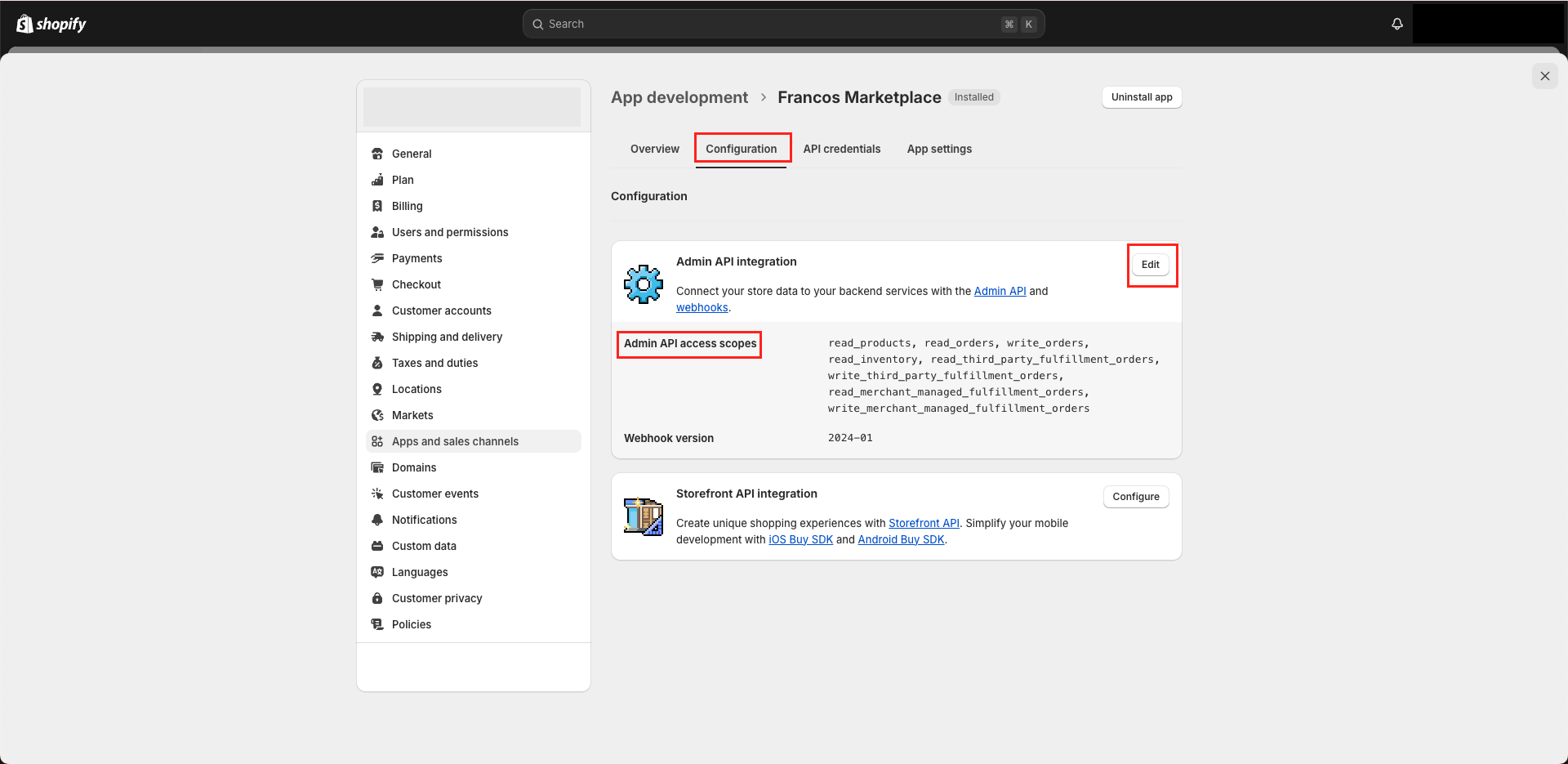The height and width of the screenshot is (764, 1568).
Task: Click the Storefront API building icon
Action: [644, 516]
